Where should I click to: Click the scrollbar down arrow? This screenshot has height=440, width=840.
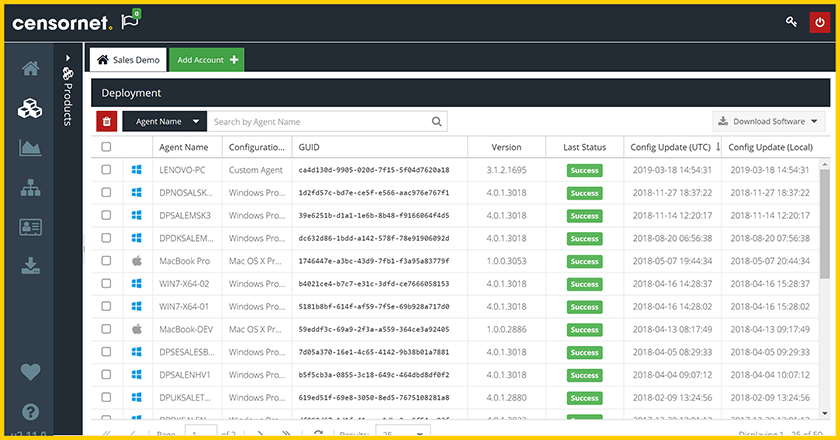coord(825,413)
